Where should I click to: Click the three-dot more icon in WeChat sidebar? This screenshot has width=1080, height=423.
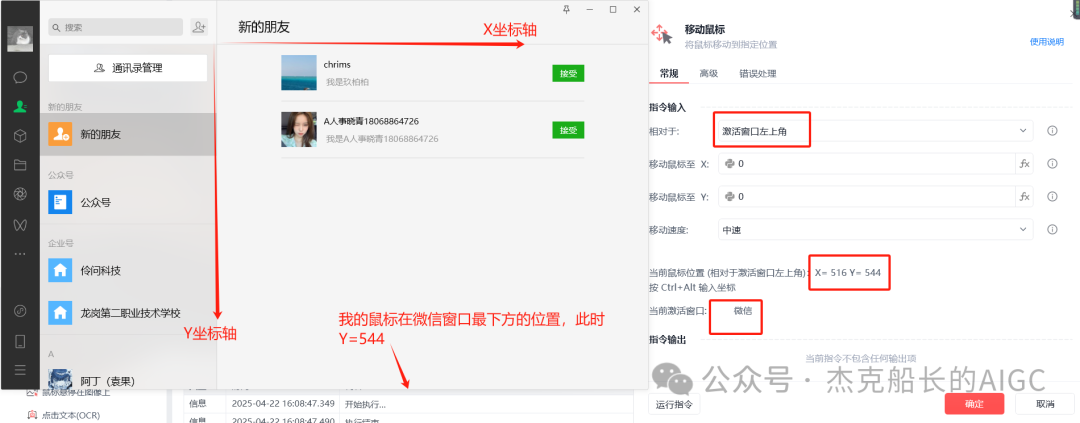tap(20, 254)
